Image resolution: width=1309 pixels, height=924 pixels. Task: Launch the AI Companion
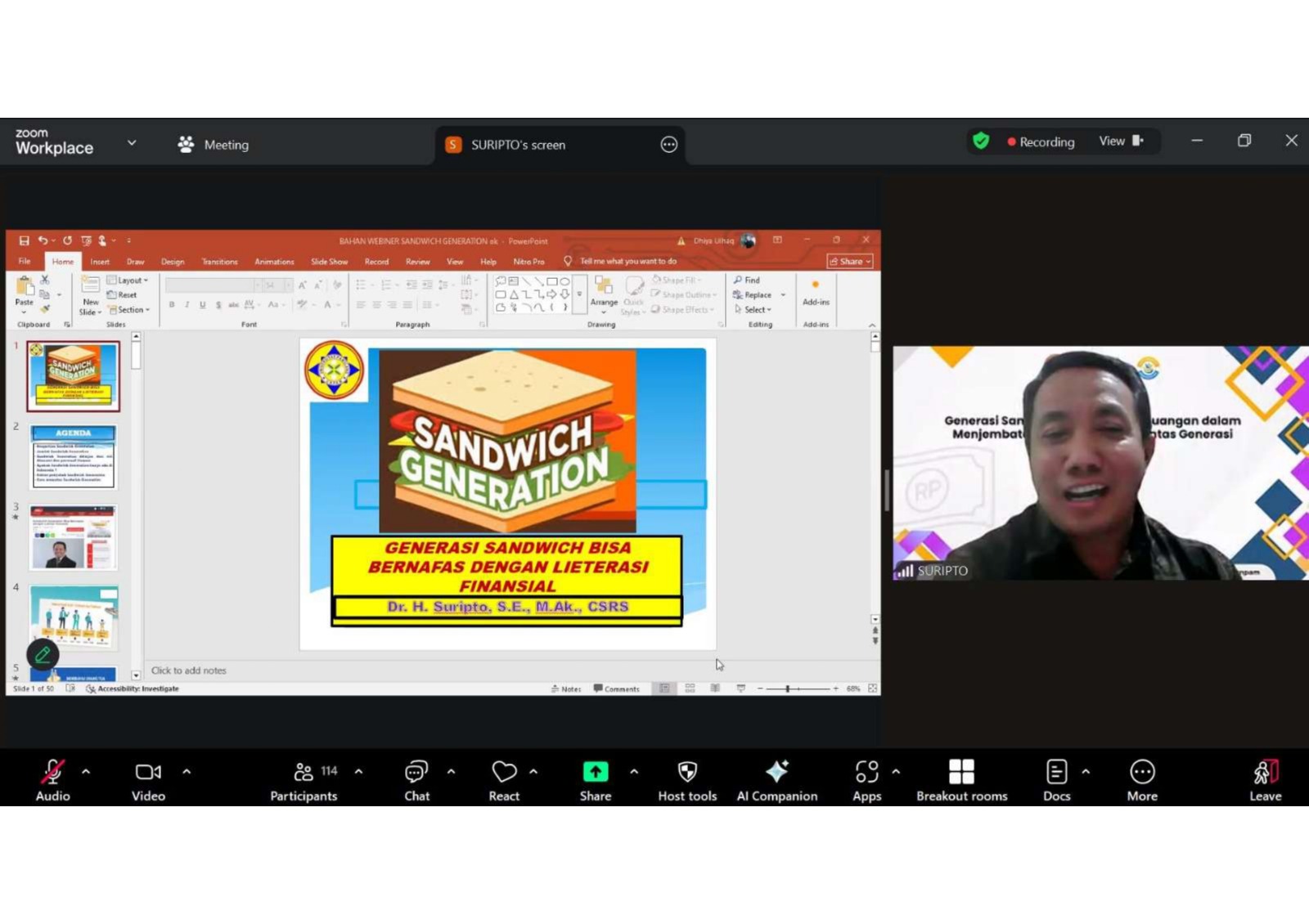coord(776,772)
